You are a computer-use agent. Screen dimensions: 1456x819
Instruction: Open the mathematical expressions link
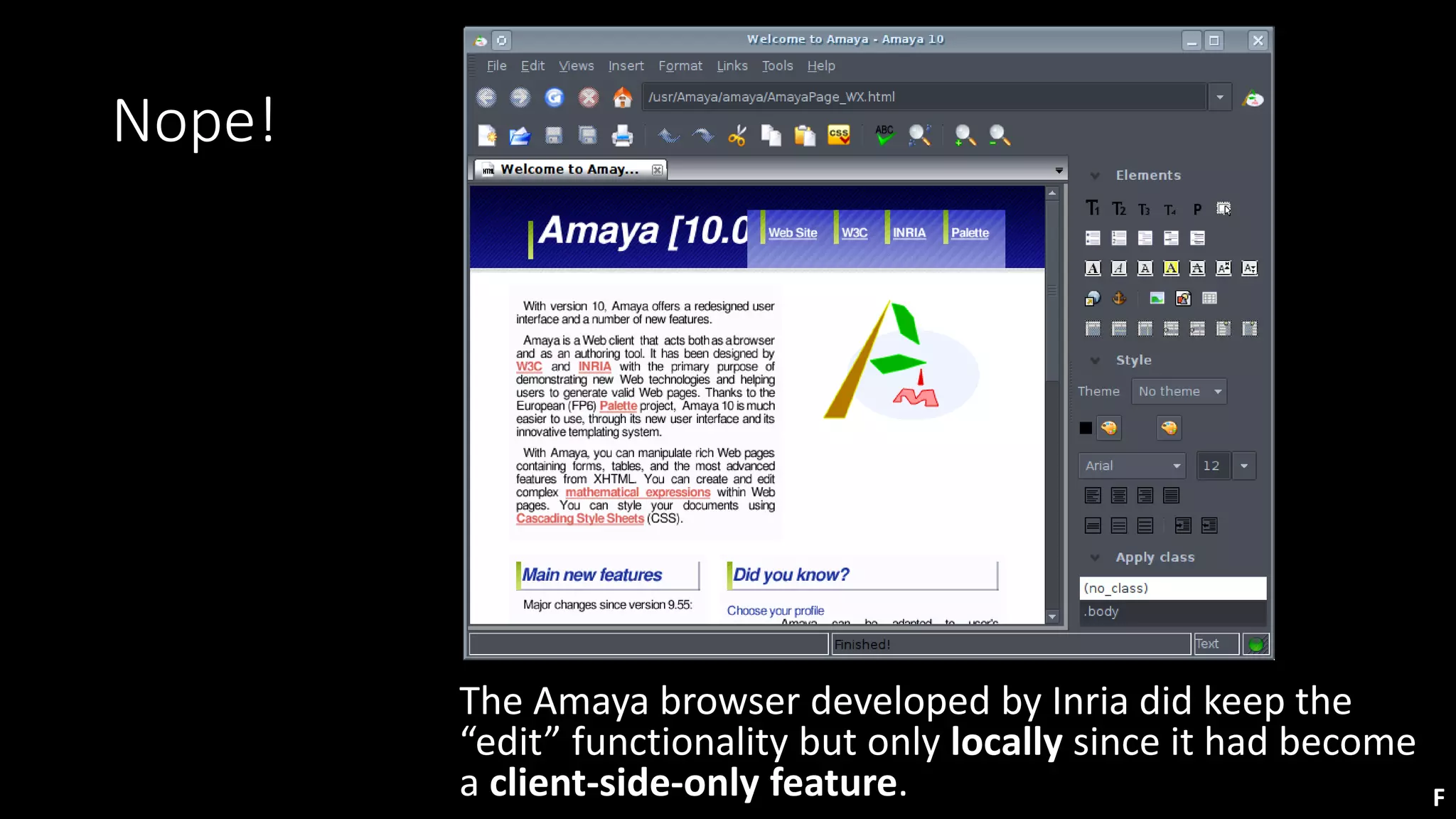click(638, 492)
